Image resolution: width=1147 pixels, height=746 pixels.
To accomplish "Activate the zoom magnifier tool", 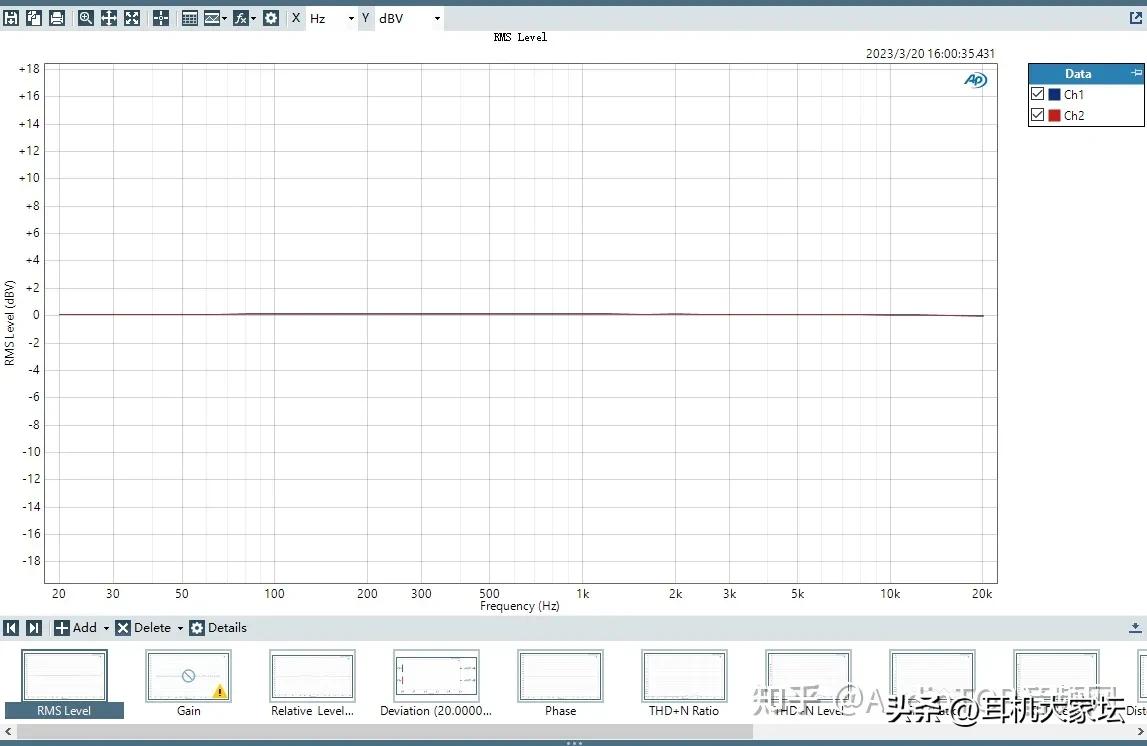I will pyautogui.click(x=86, y=18).
